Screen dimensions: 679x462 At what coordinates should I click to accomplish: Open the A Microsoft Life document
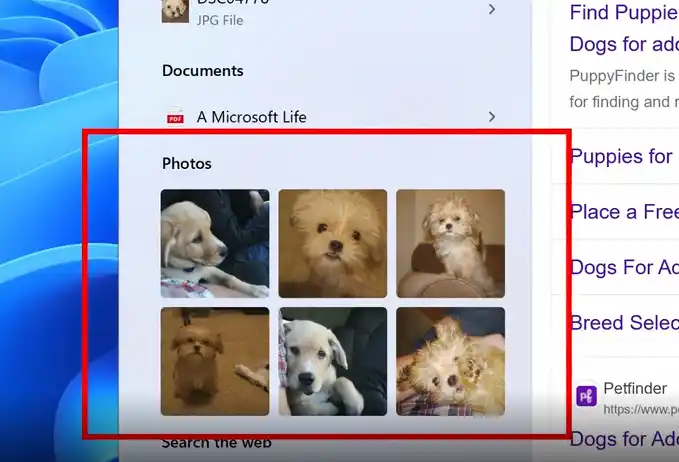[251, 117]
